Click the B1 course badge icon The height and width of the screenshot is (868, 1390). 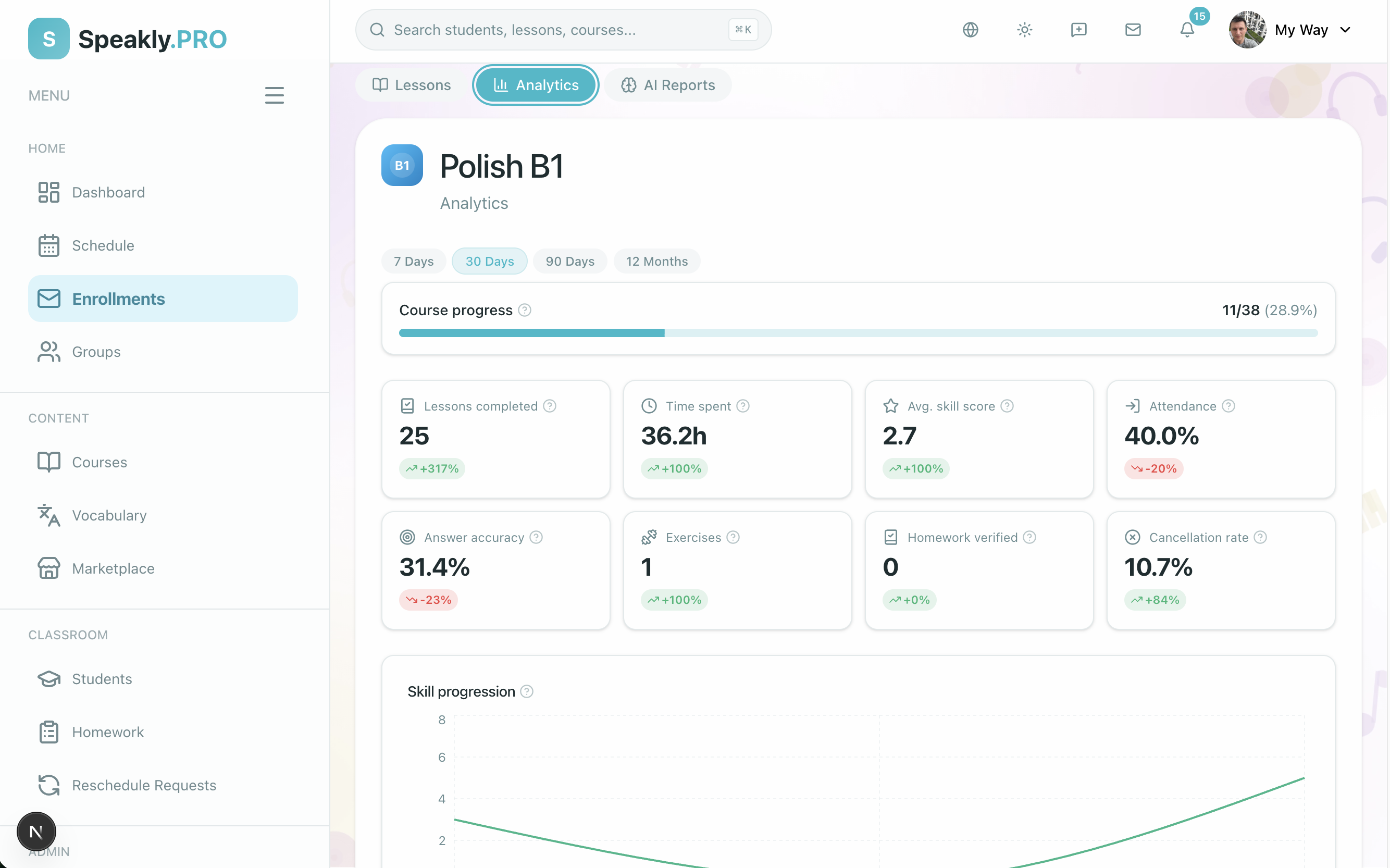(402, 165)
